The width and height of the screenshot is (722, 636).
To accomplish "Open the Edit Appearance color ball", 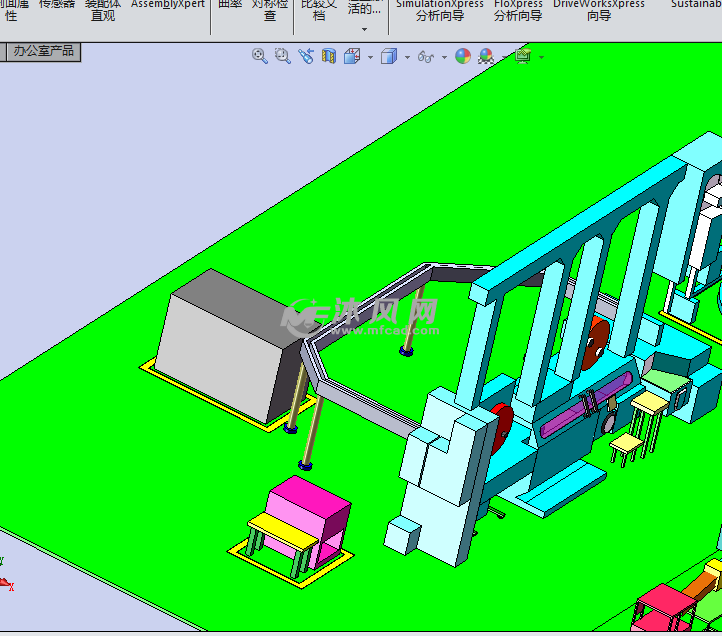I will tap(463, 57).
